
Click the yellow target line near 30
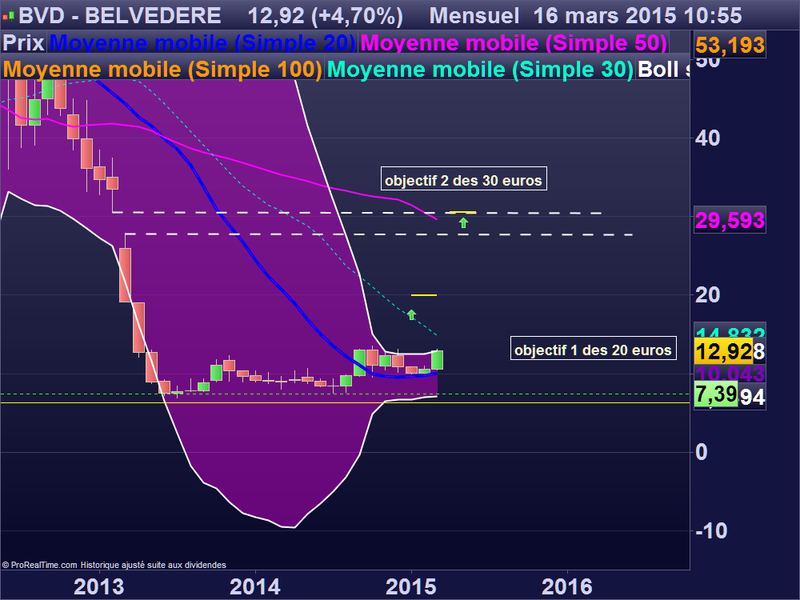click(462, 212)
